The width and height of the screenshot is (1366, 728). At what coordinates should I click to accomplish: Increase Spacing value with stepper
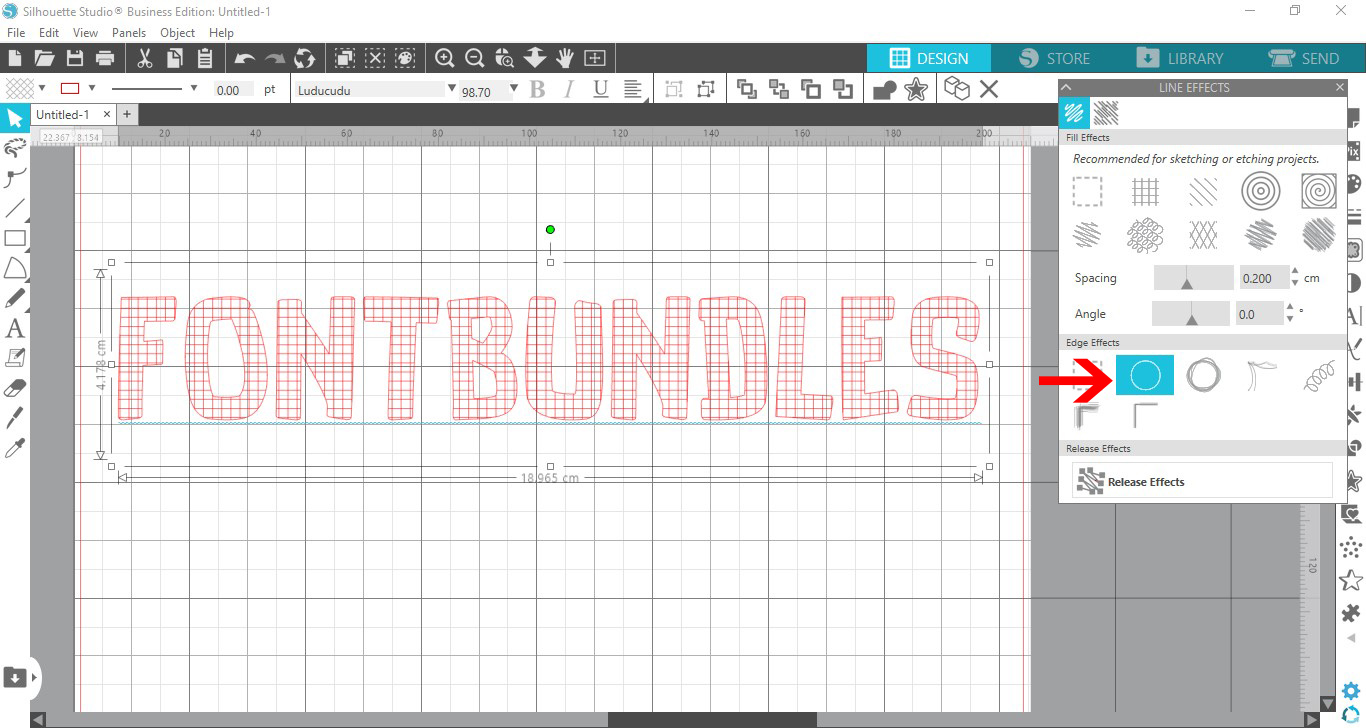(1295, 272)
